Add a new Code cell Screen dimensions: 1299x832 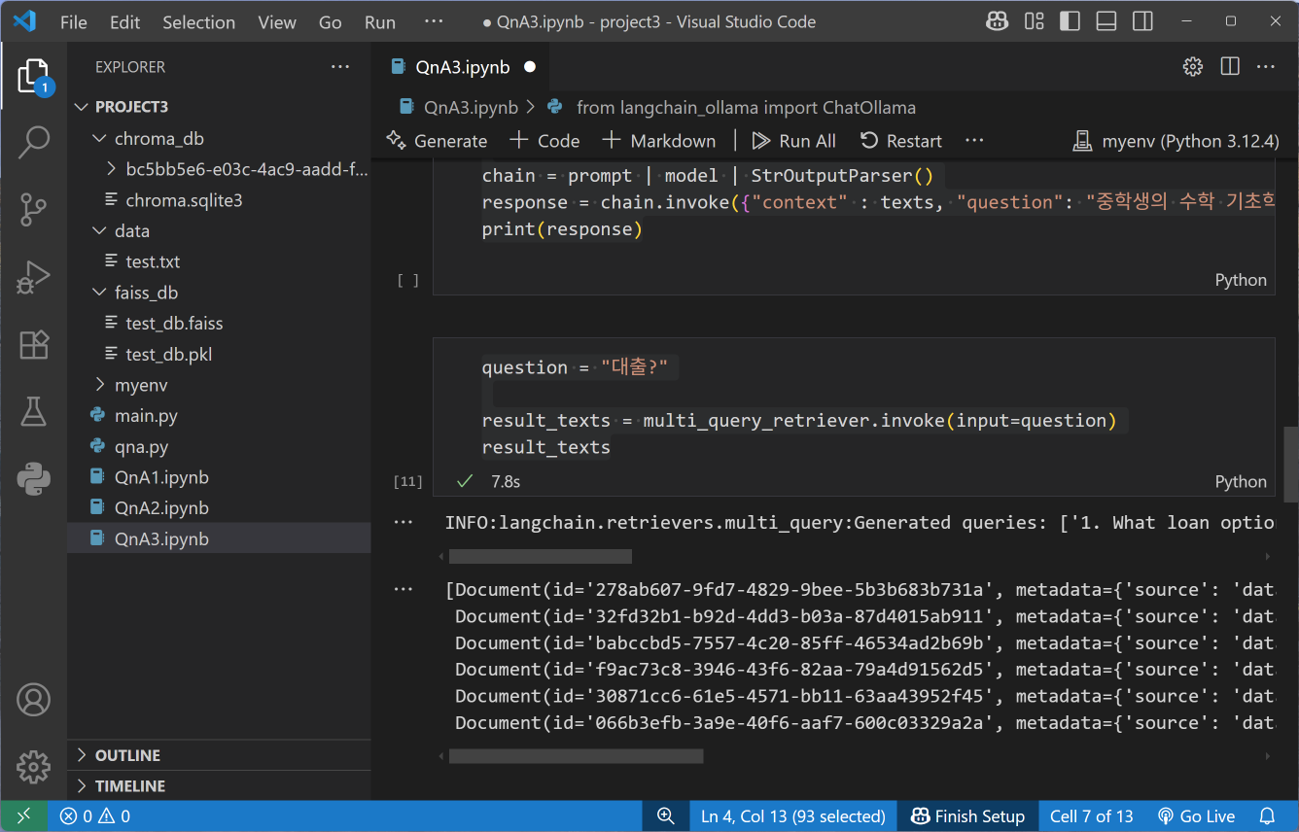pyautogui.click(x=545, y=141)
